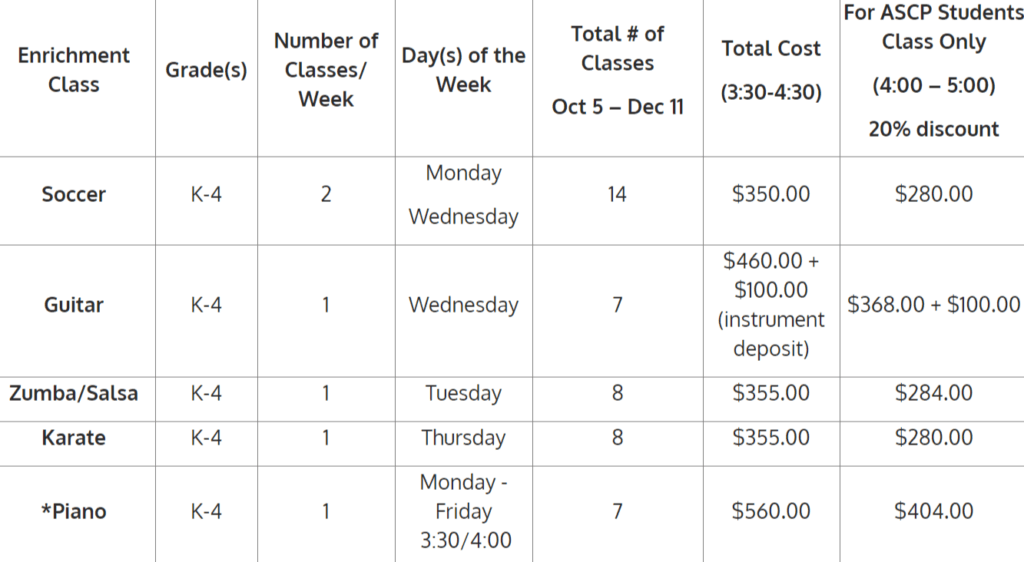
Task: Click the $368.00 + $100.00 cell
Action: coord(933,305)
